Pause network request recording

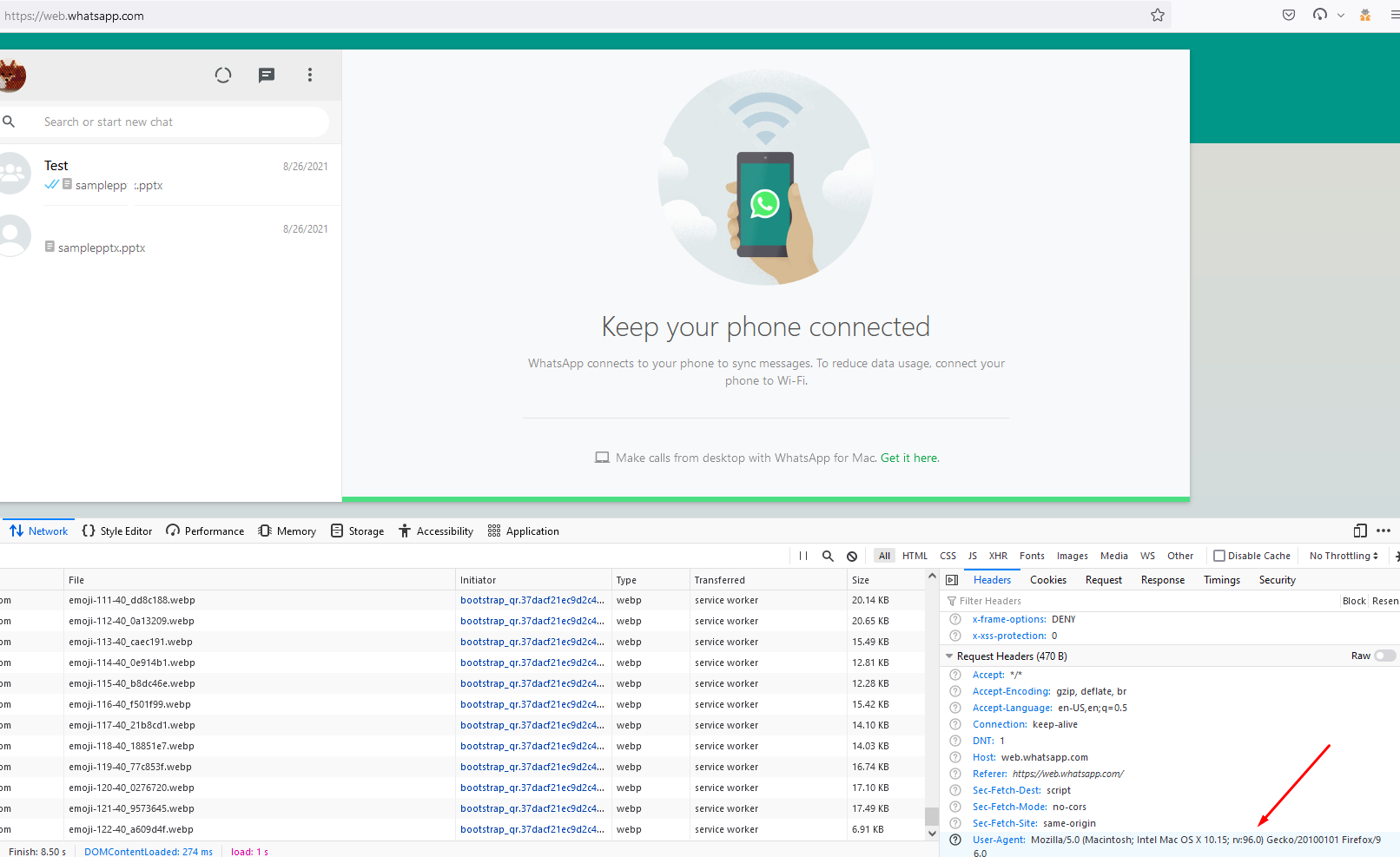point(802,556)
